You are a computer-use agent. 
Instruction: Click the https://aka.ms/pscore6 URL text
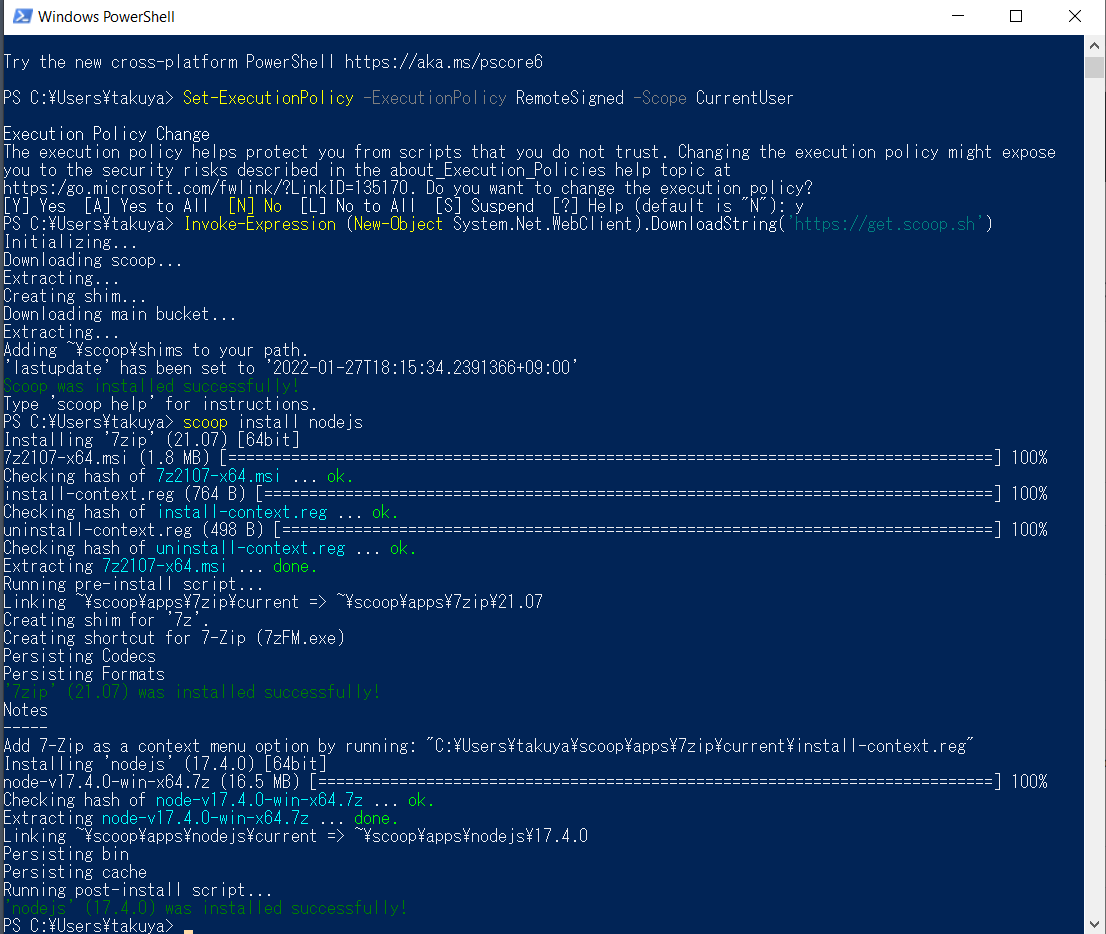444,62
